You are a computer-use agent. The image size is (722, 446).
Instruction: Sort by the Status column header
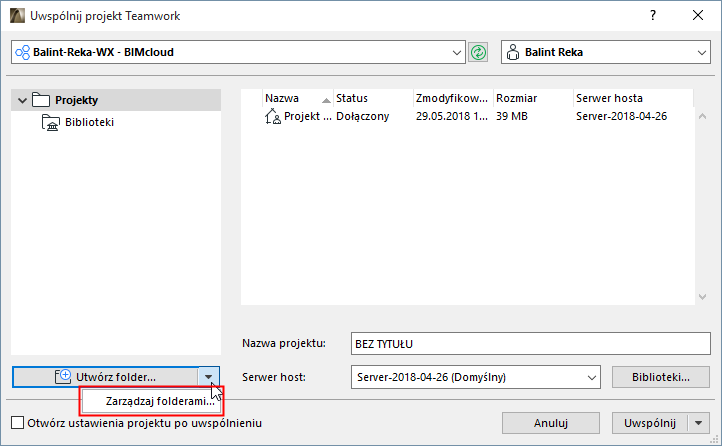[373, 98]
